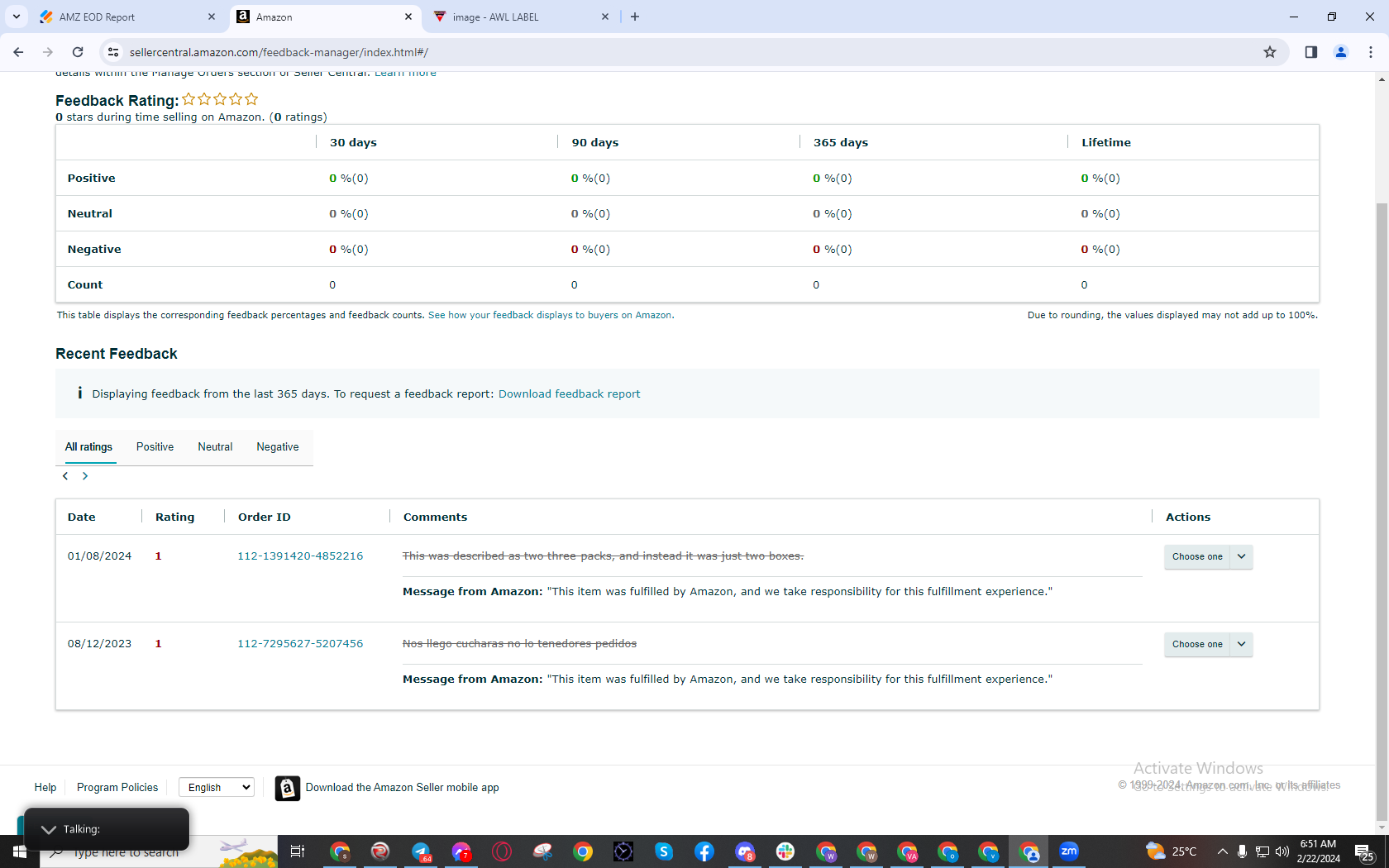
Task: Close the image - AWL LABEL tab
Action: (x=605, y=17)
